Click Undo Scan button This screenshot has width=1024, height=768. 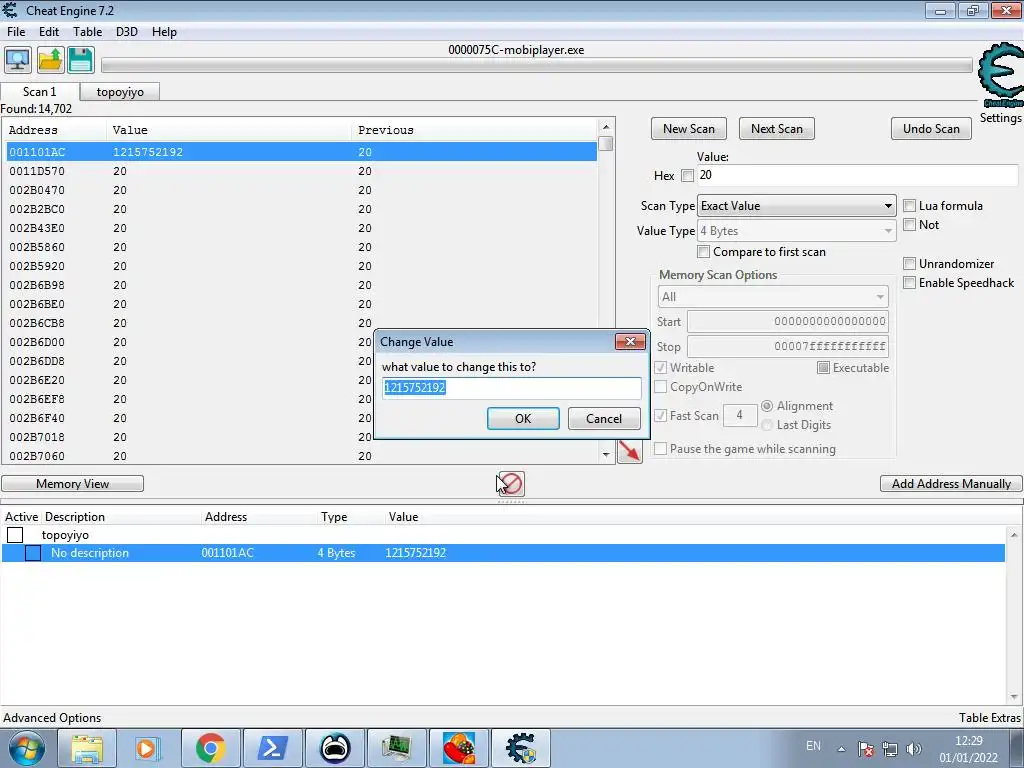931,129
